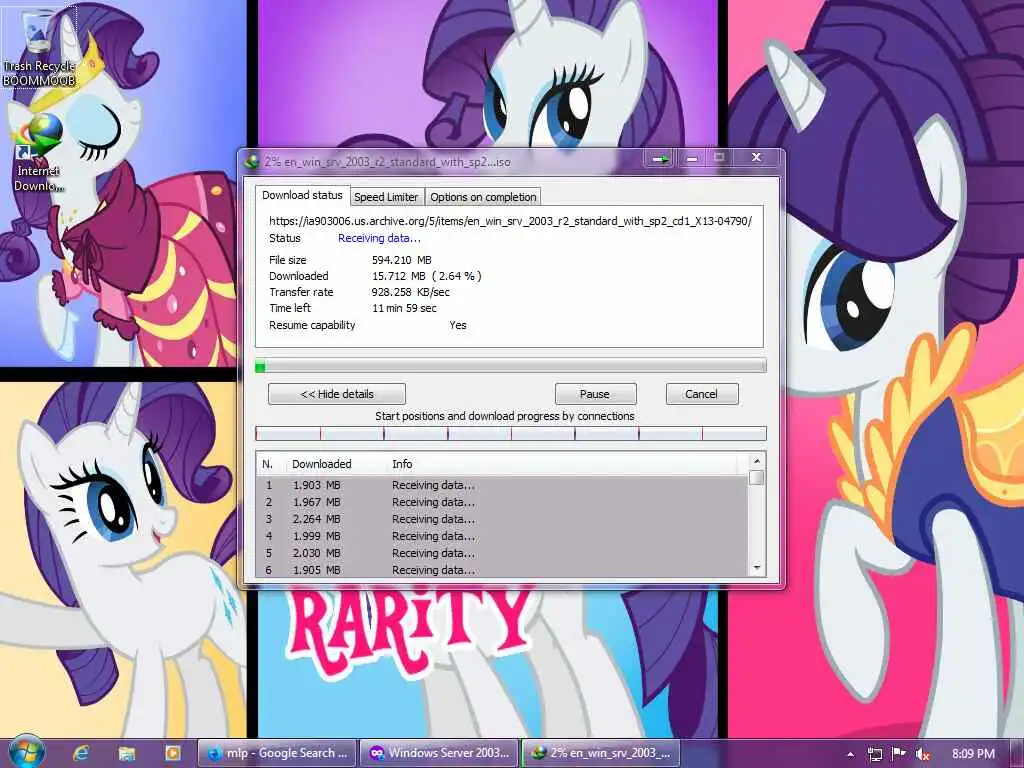Click the disabled maximize button of download window

pyautogui.click(x=720, y=158)
